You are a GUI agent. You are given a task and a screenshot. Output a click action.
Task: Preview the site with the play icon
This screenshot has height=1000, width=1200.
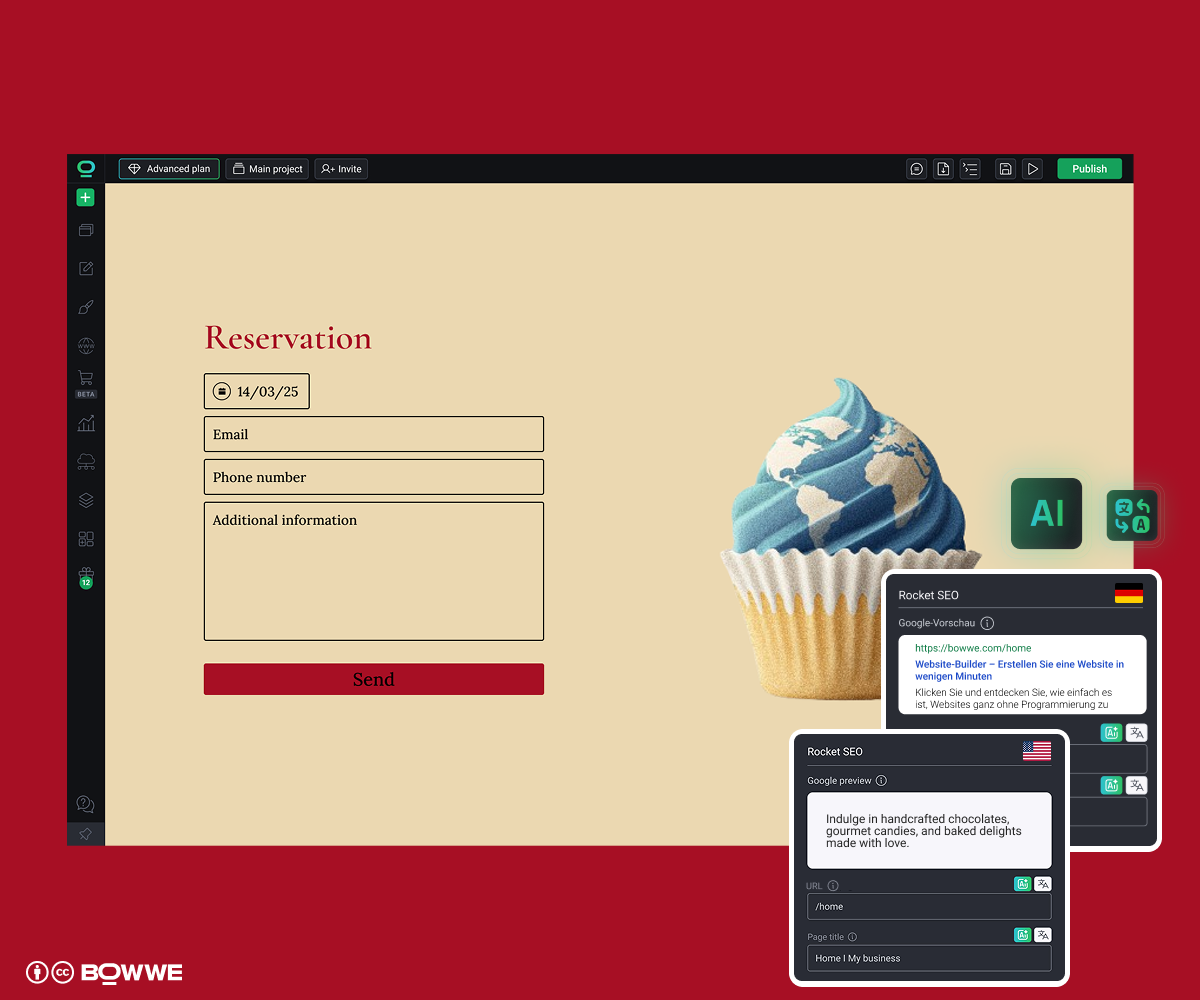coord(1033,169)
